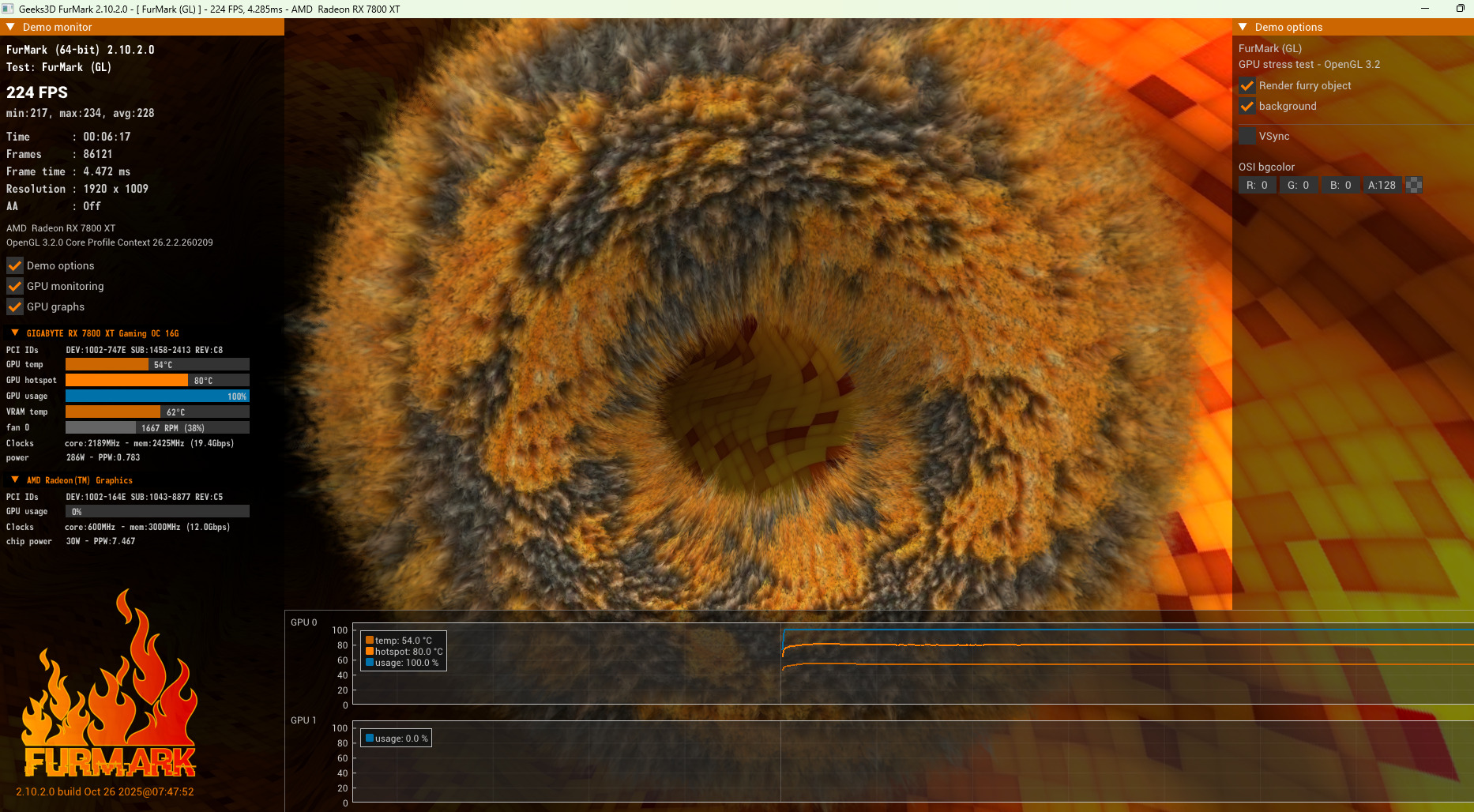Uncheck the Demo options checkbox

14,265
